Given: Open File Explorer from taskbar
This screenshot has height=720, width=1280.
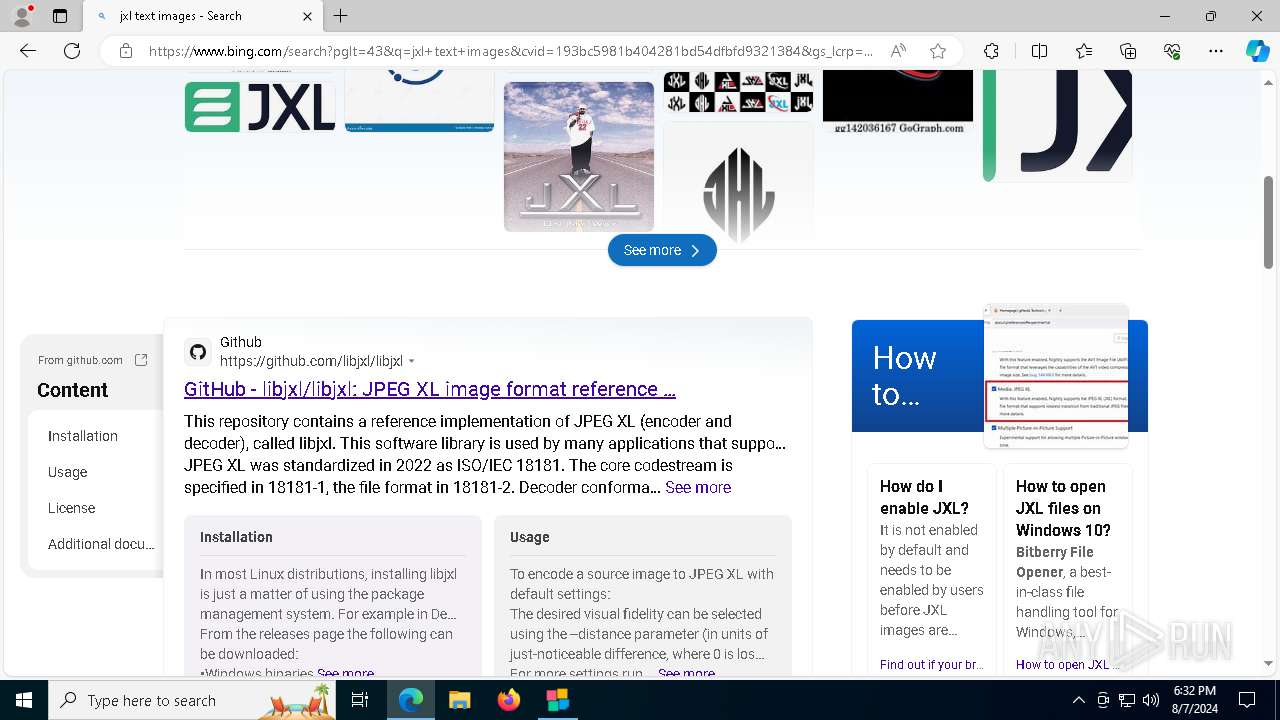Looking at the screenshot, I should click(459, 700).
